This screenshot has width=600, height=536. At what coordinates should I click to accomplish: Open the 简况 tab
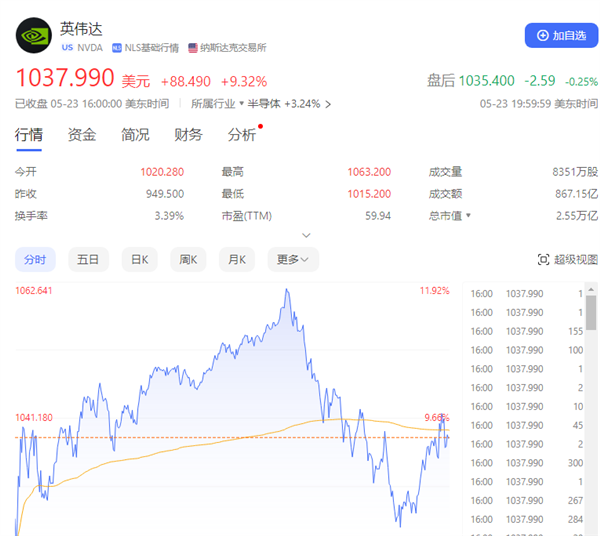coord(135,135)
